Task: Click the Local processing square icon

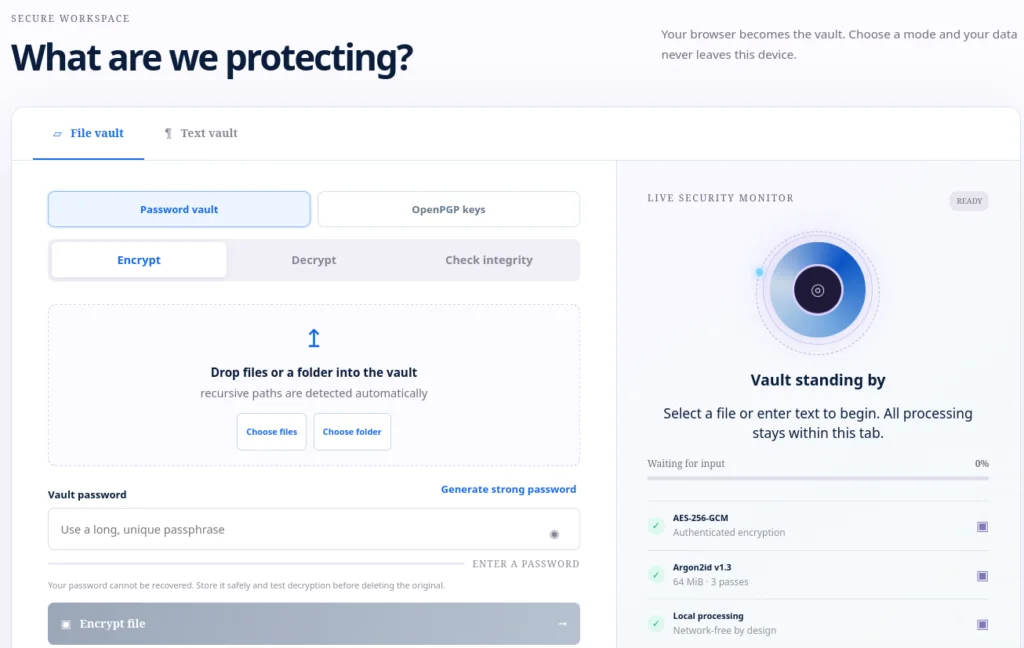Action: [x=982, y=624]
